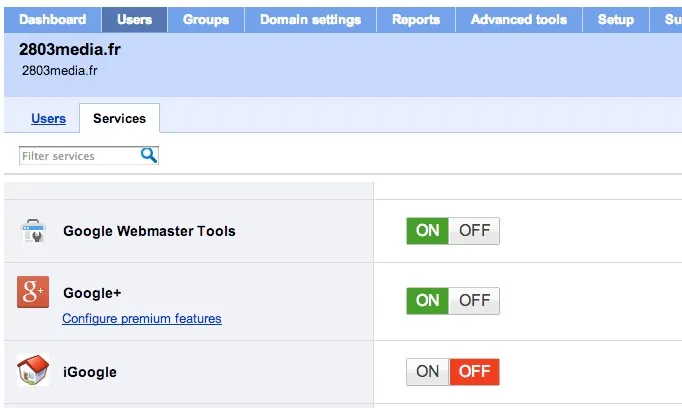Click the iGoogle service name
Image resolution: width=682 pixels, height=408 pixels.
click(90, 372)
